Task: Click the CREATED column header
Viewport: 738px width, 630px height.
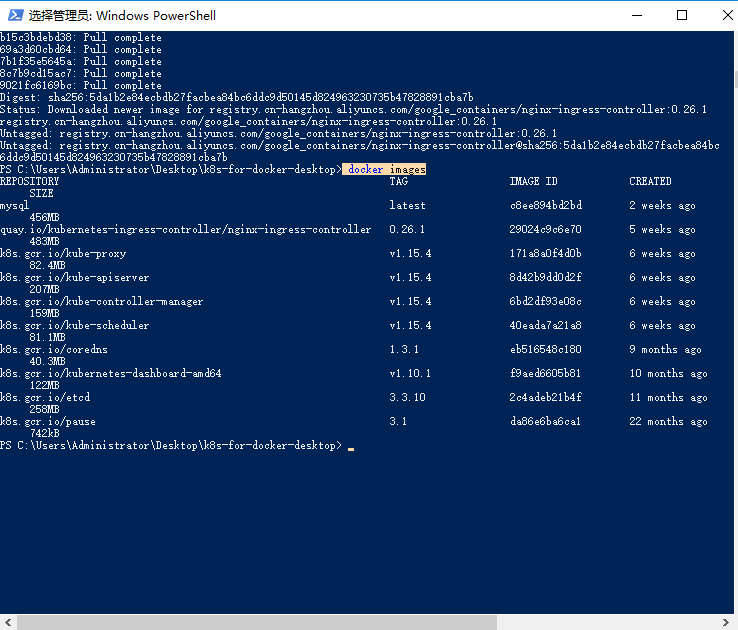Action: [x=650, y=182]
